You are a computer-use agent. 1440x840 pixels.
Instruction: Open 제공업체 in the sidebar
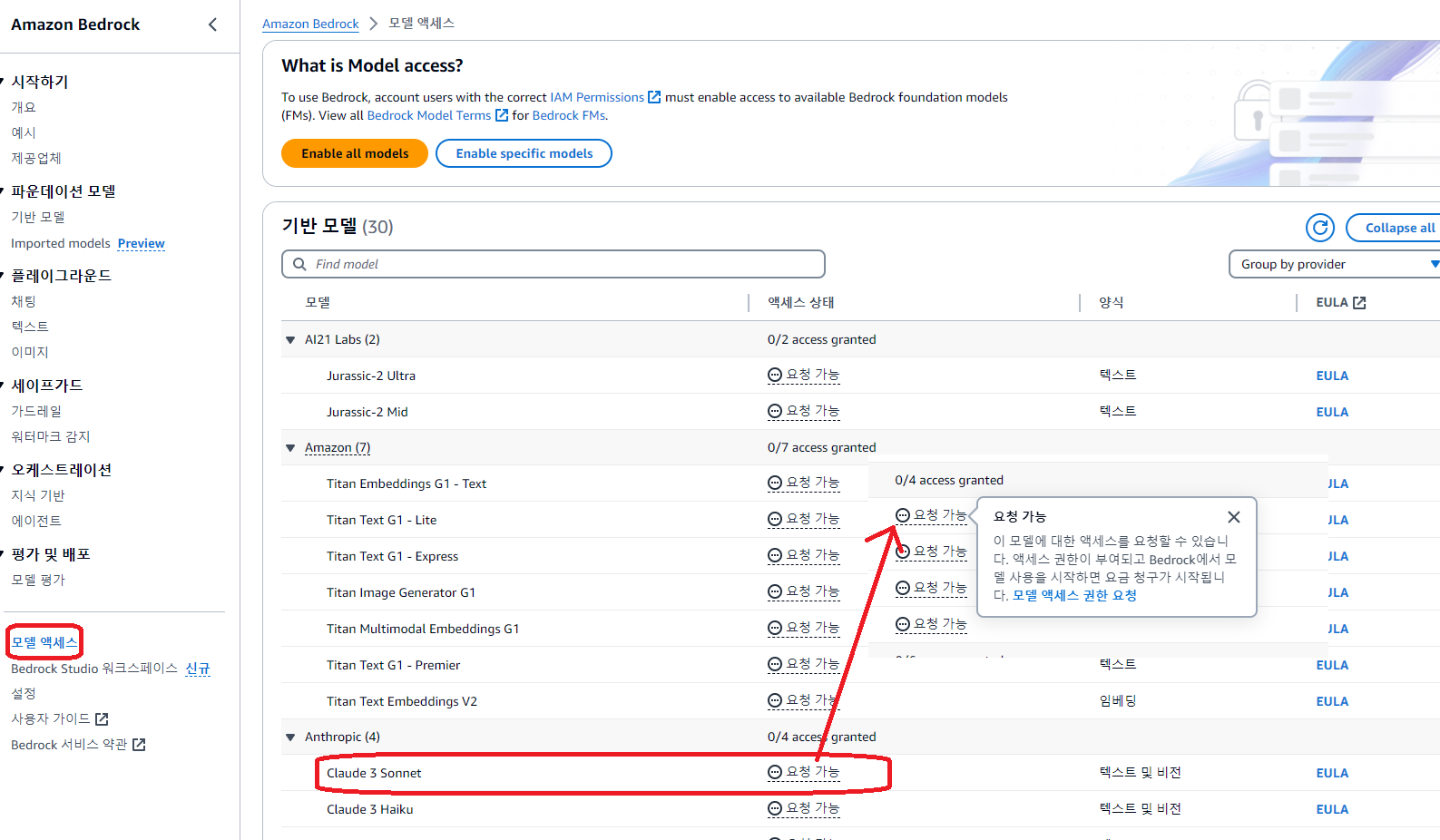pyautogui.click(x=36, y=158)
